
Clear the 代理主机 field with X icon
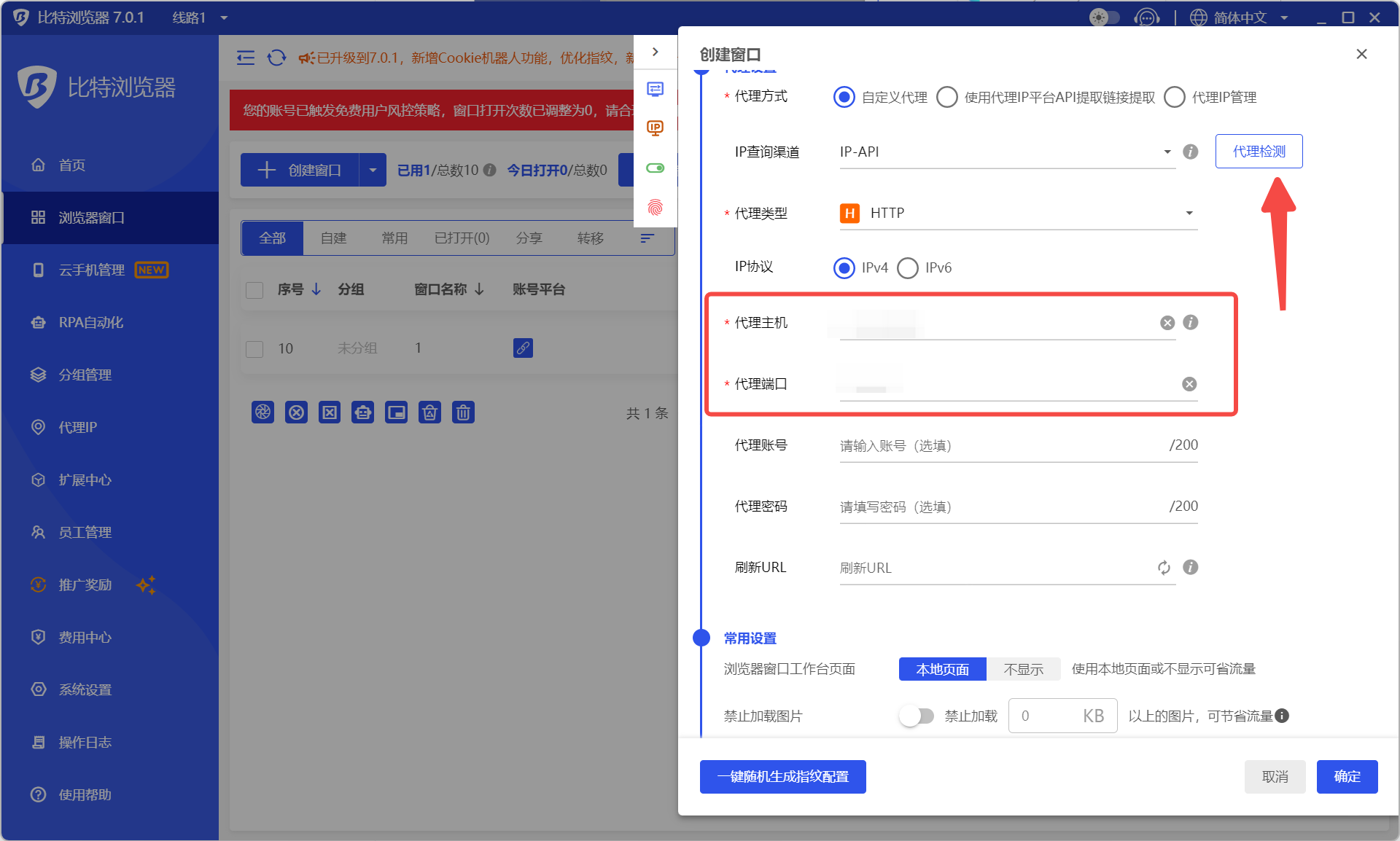coord(1167,323)
